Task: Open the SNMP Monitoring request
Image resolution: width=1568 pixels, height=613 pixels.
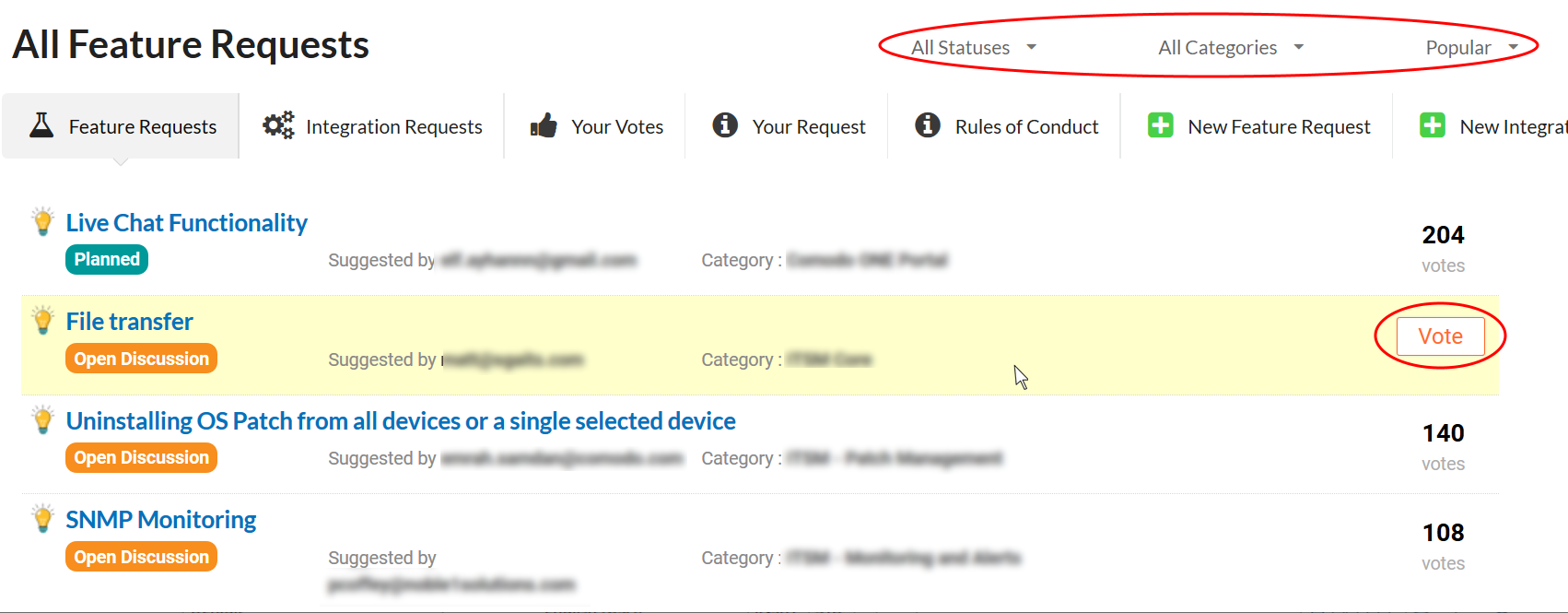Action: (161, 520)
